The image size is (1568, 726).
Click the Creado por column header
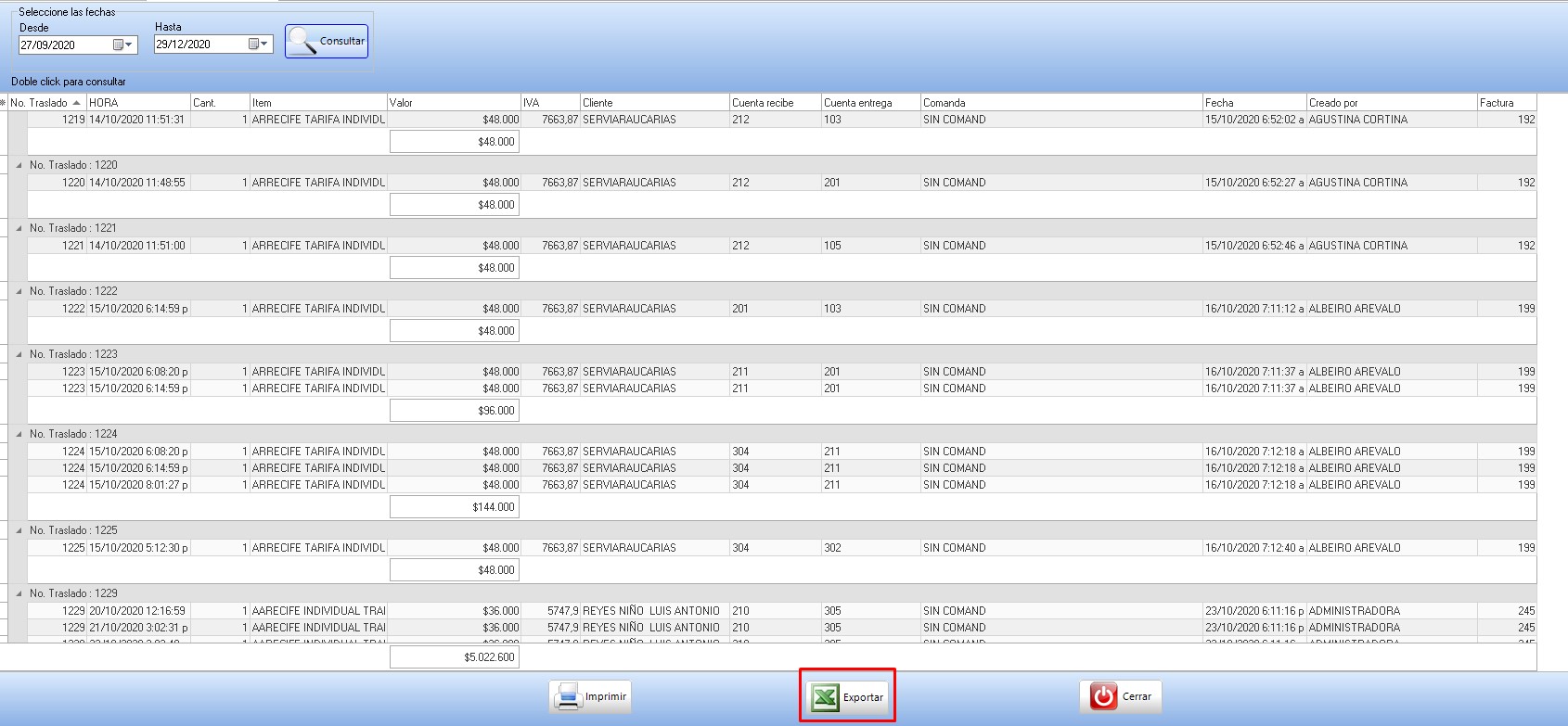coord(1390,103)
